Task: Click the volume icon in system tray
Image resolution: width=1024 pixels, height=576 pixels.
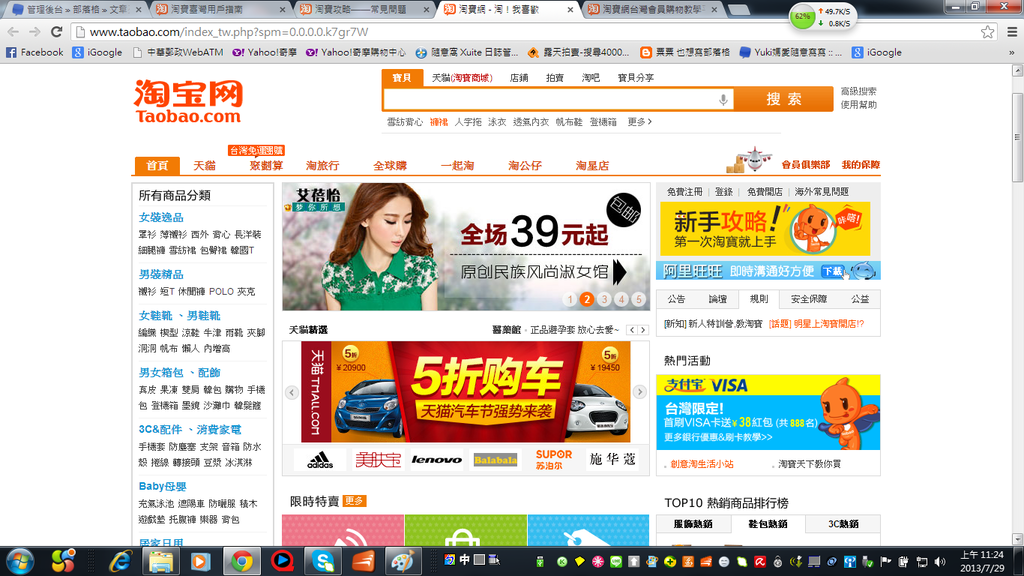Action: [940, 562]
